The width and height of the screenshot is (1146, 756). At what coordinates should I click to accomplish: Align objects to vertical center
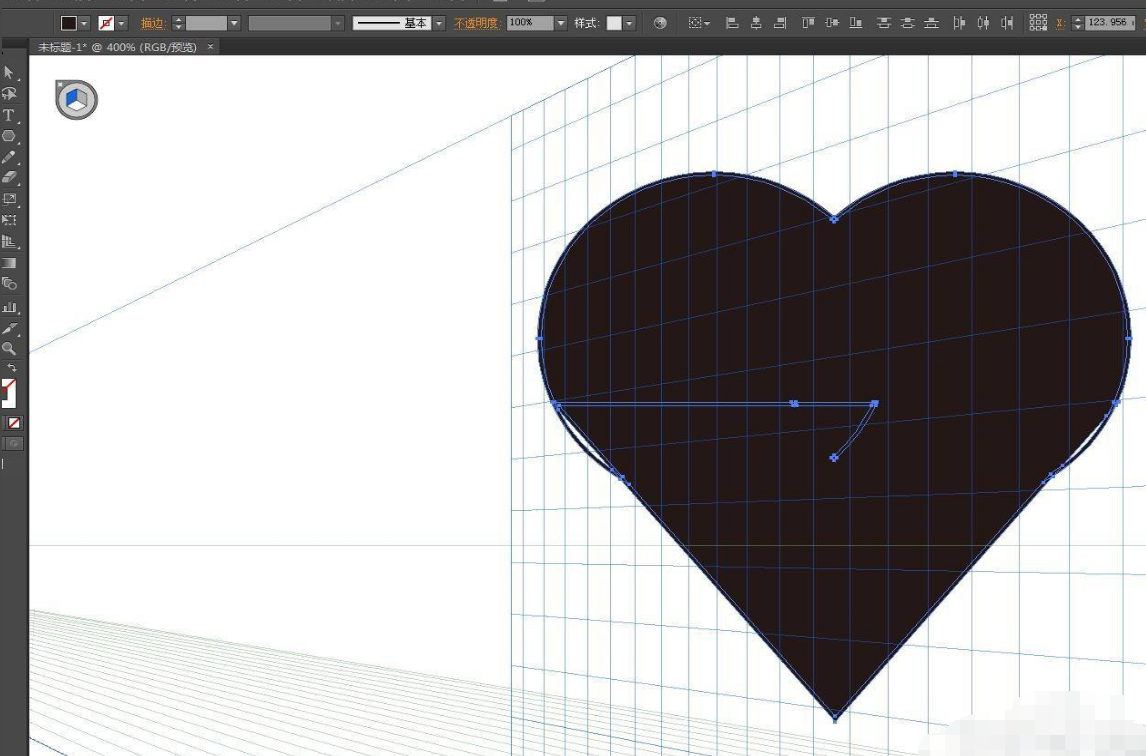pos(832,23)
